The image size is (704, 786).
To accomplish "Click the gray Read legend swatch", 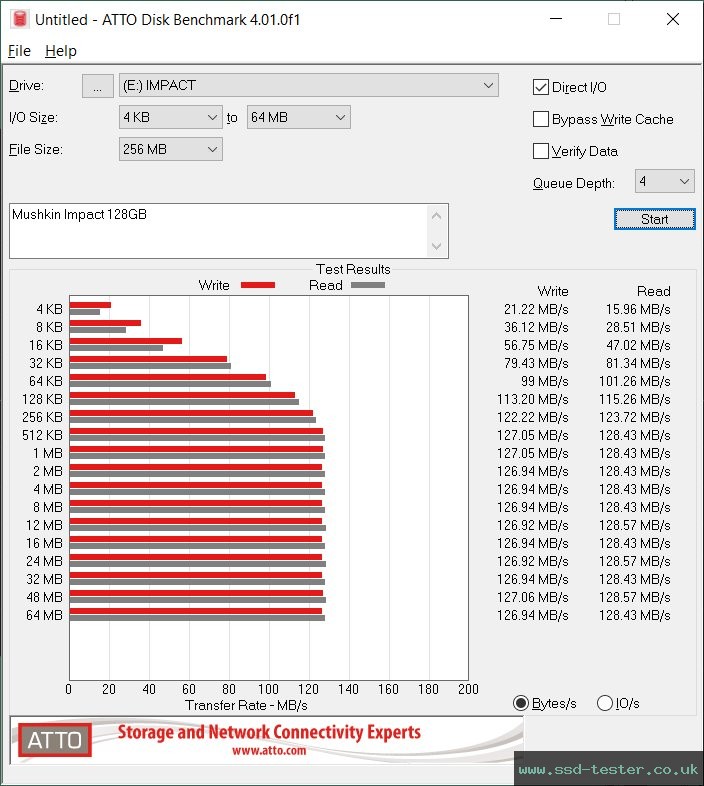I will [x=368, y=285].
